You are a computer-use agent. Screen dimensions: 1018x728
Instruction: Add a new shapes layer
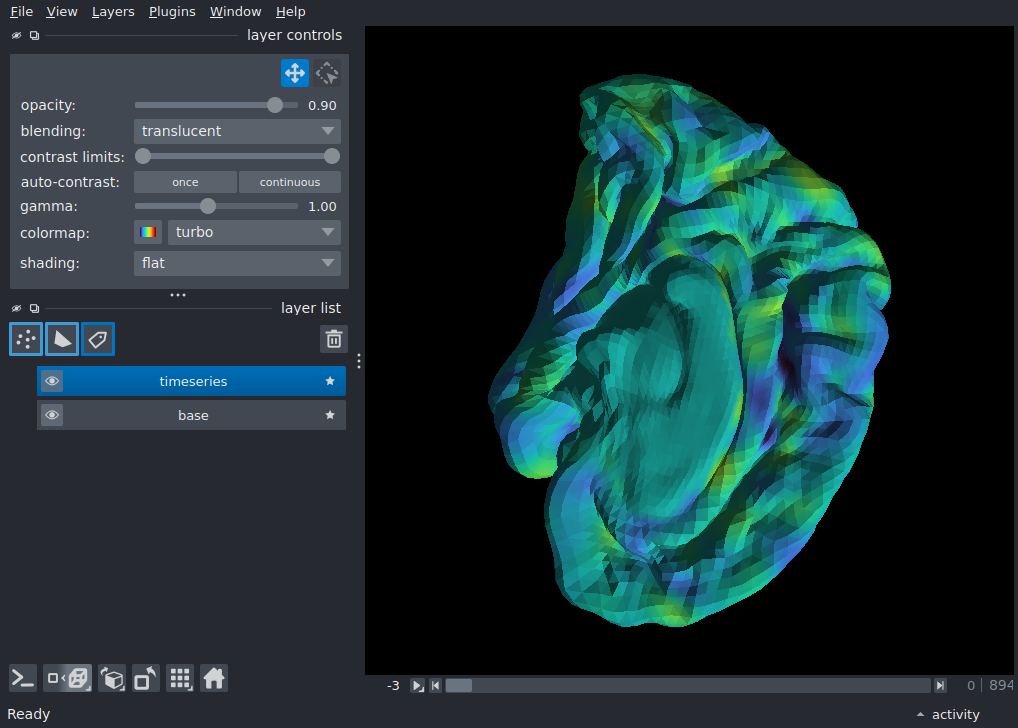click(62, 339)
